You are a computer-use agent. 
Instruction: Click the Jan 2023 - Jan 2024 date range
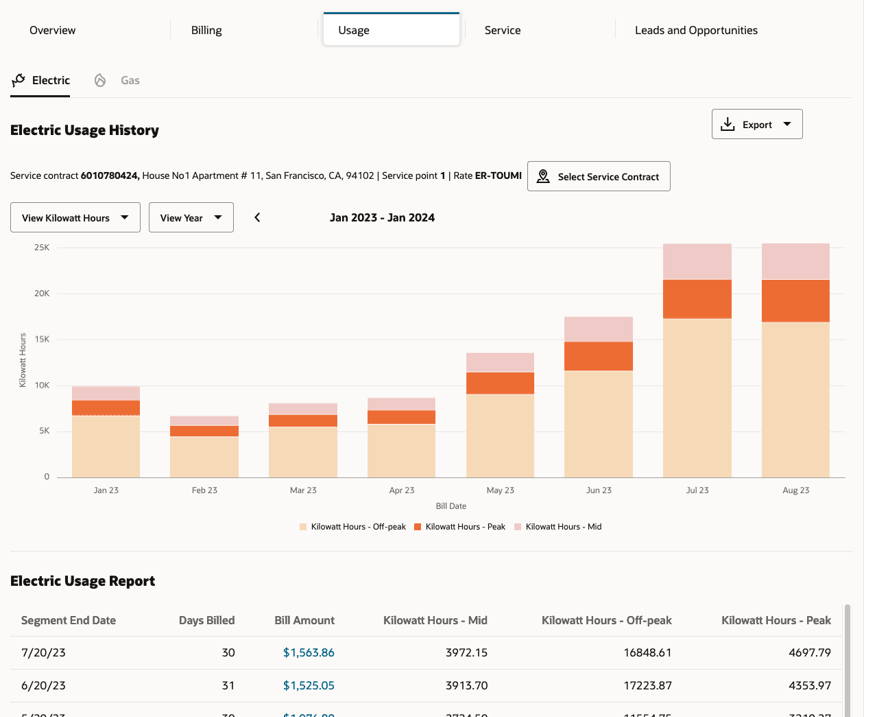[382, 218]
